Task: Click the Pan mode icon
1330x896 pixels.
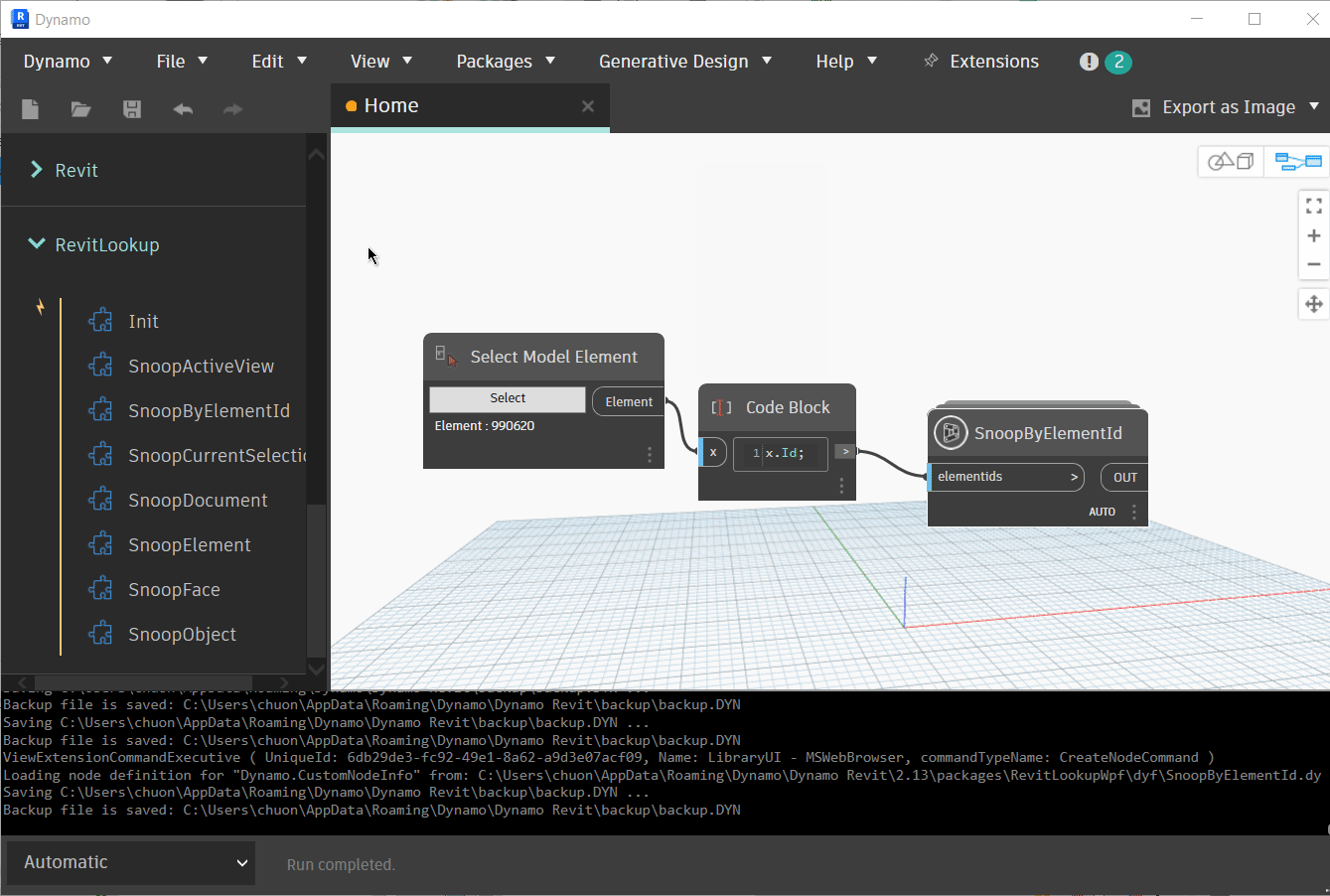Action: (x=1313, y=304)
